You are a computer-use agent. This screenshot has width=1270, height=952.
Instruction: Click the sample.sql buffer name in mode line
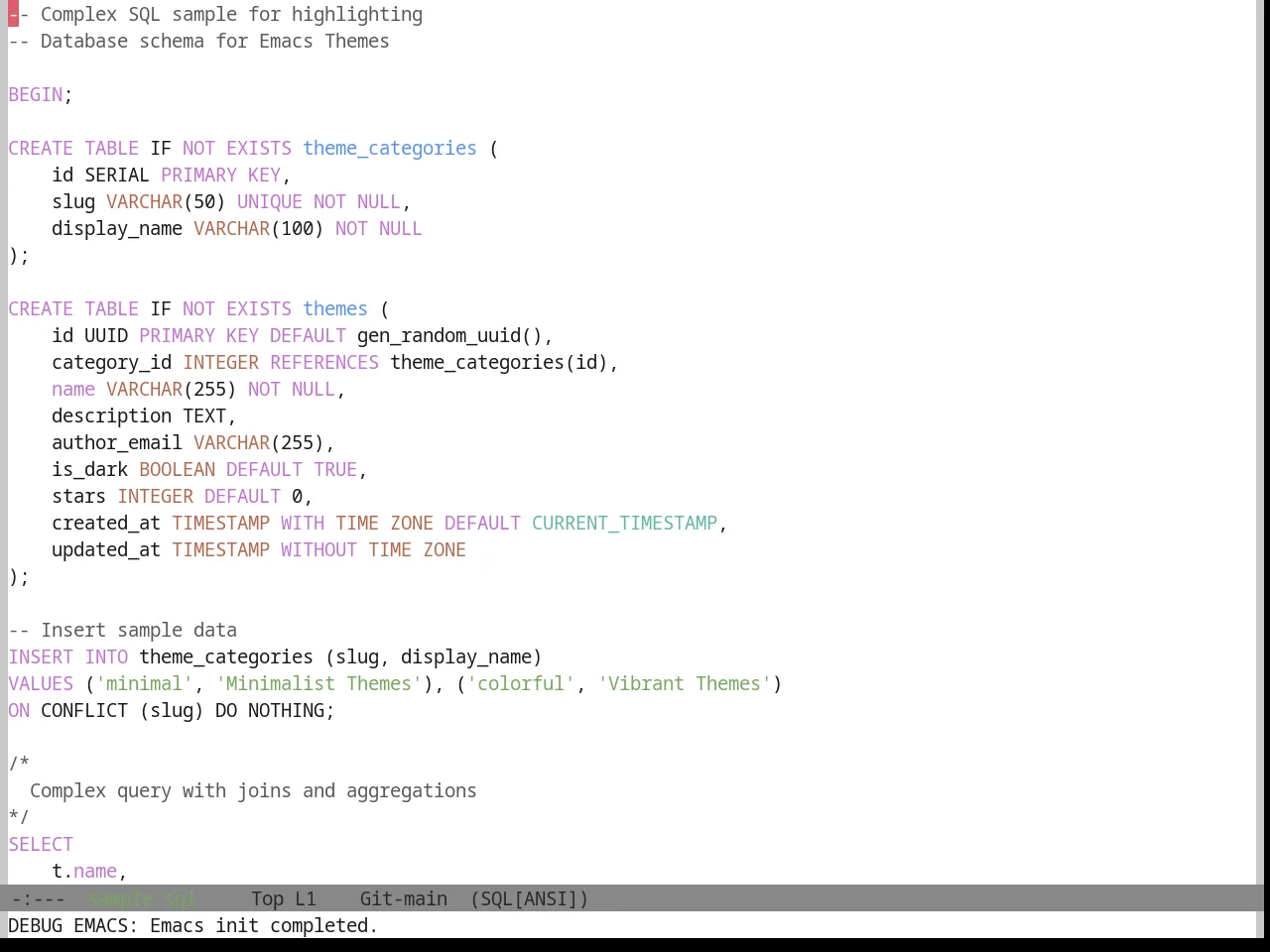point(142,898)
